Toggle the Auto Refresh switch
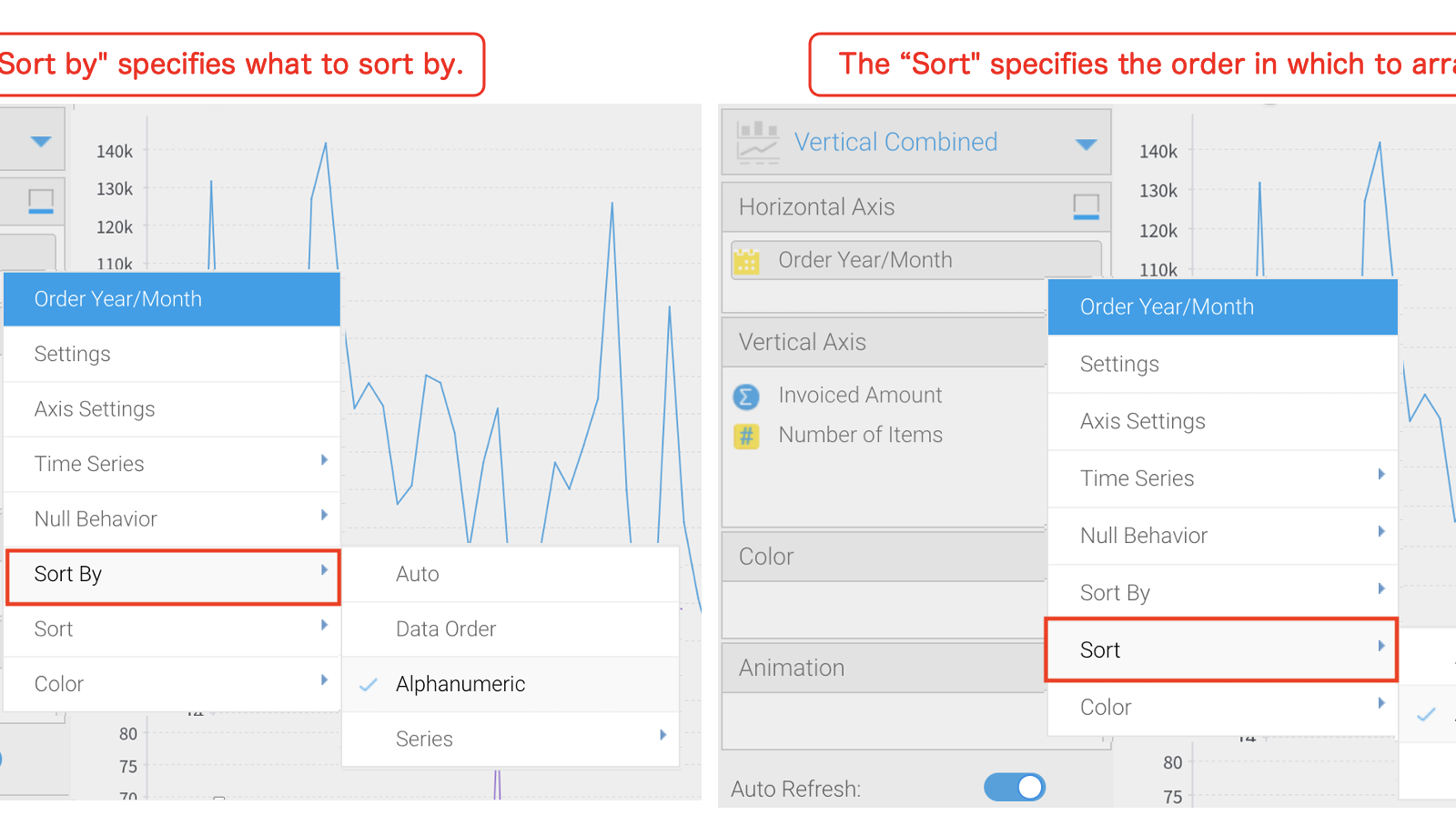 click(x=1015, y=787)
